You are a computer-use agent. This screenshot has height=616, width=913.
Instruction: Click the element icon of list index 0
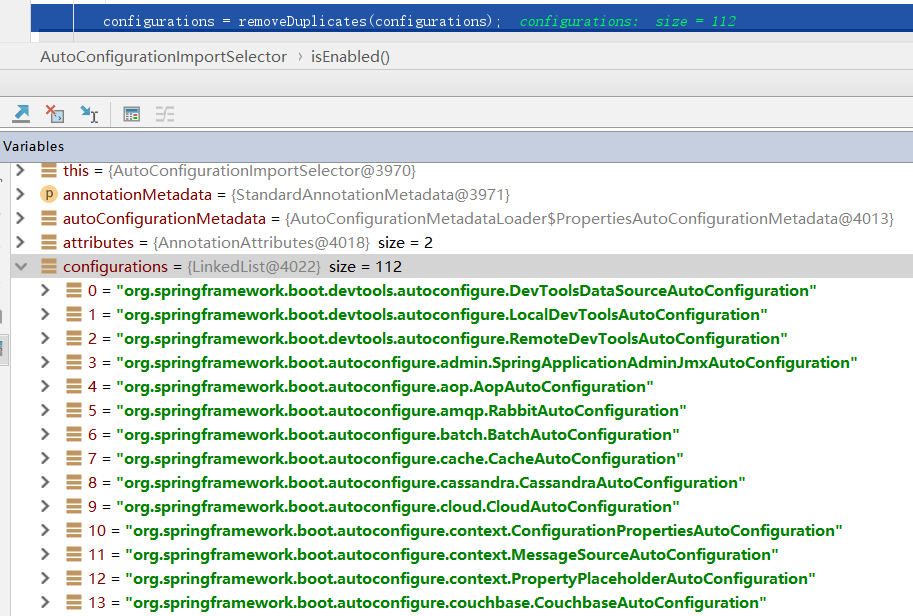(74, 290)
